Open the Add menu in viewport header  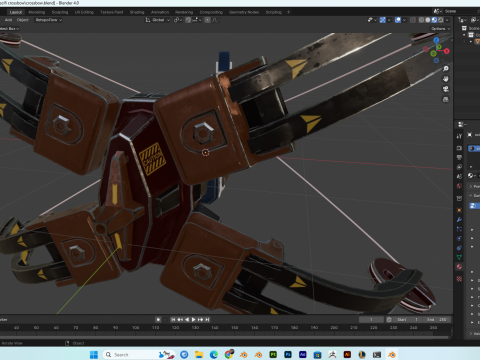[x=8, y=20]
